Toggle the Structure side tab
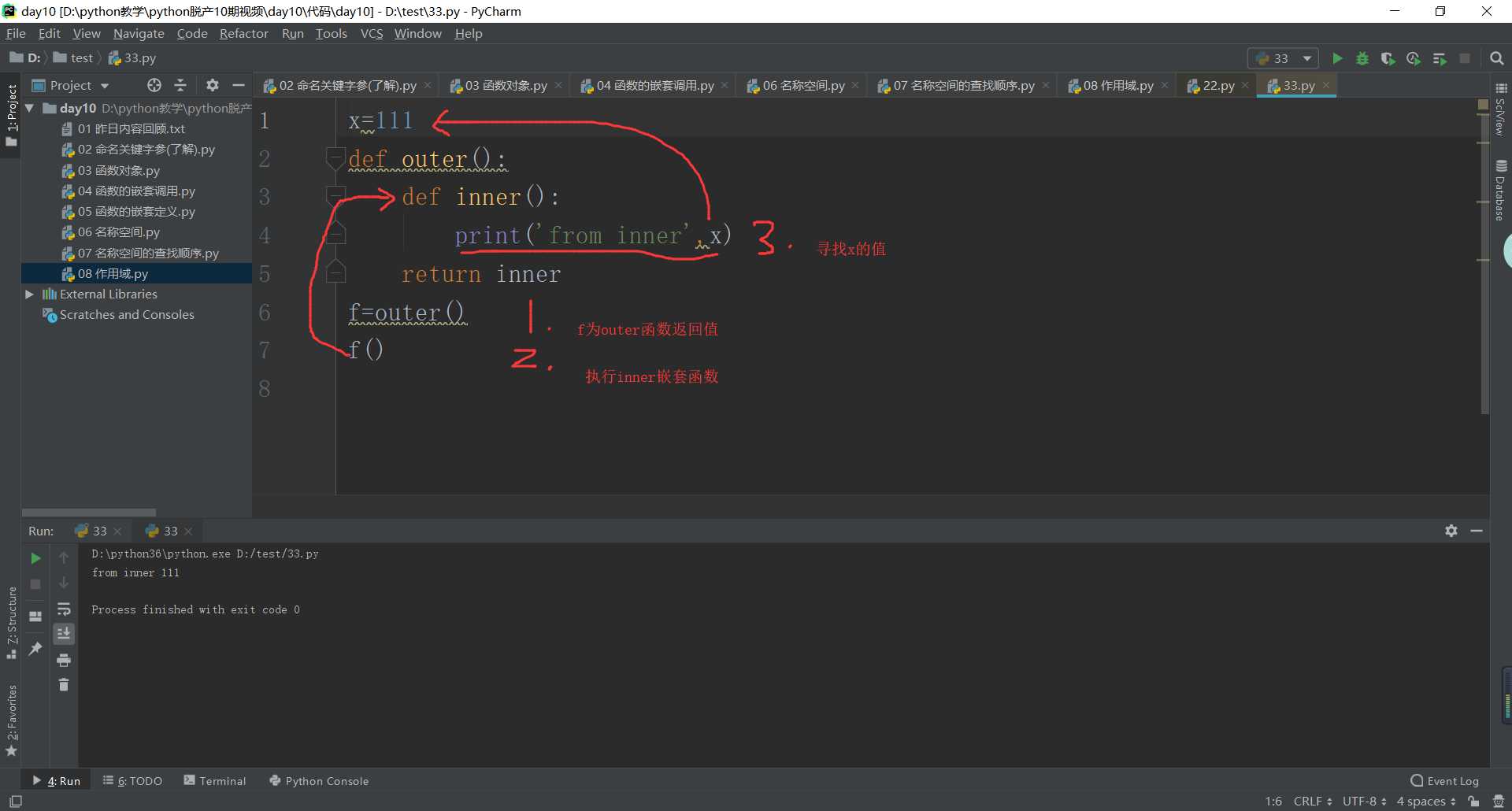Viewport: 1512px width, 811px height. pos(11,623)
